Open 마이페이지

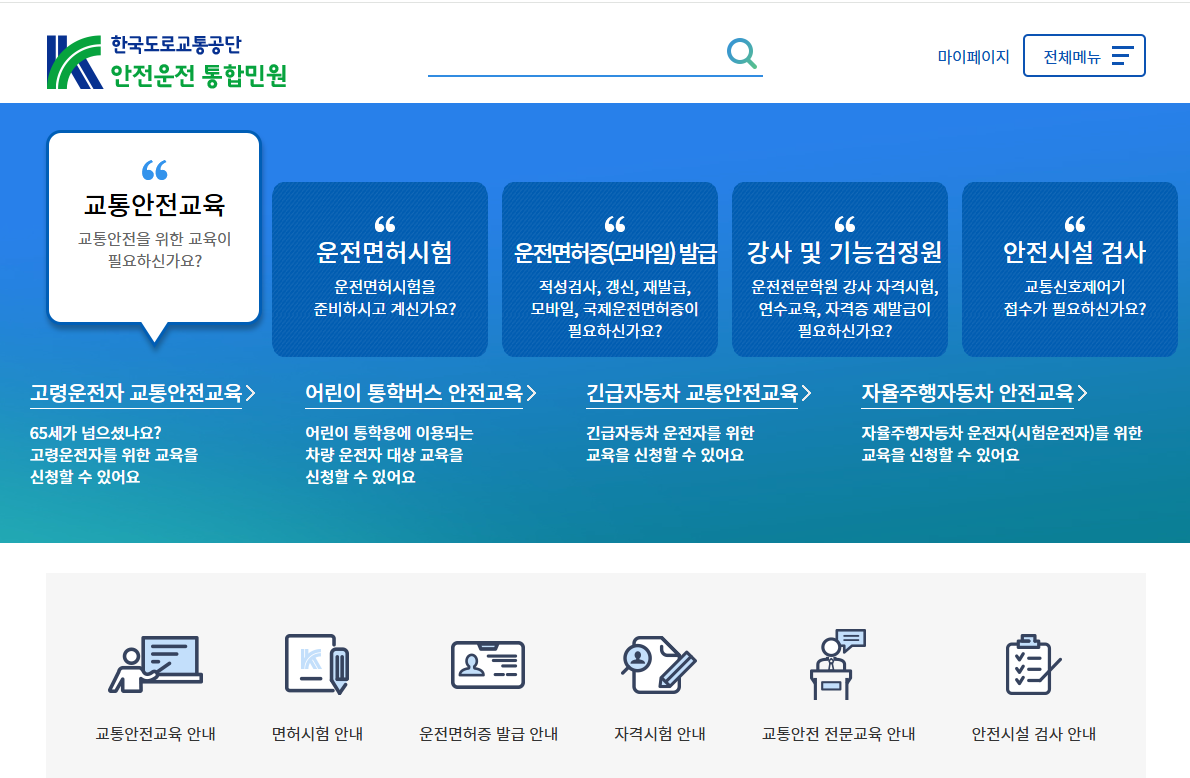point(972,55)
